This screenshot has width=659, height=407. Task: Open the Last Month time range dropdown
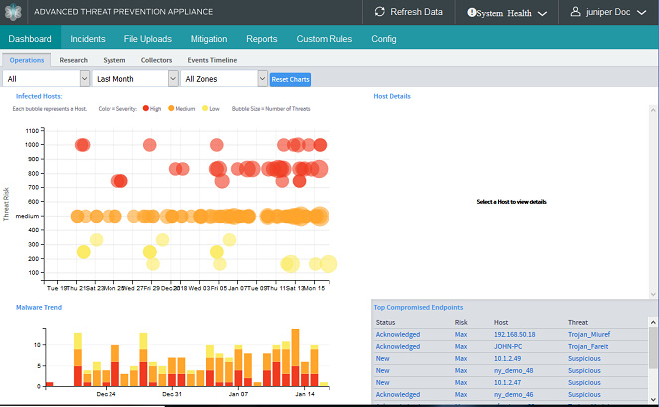pos(134,78)
